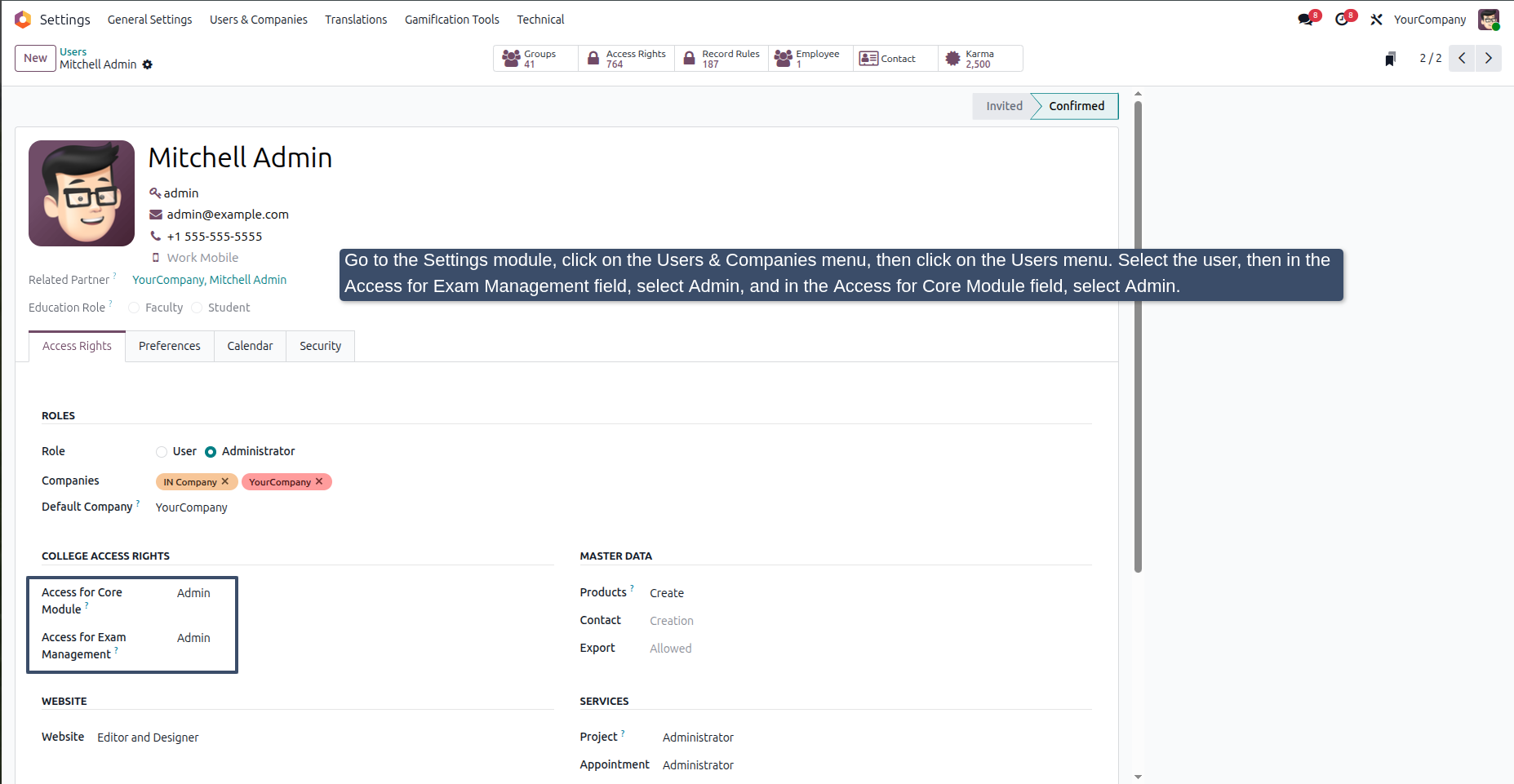Click the scroll down arrow of the form
The image size is (1514, 784).
coord(1138,777)
